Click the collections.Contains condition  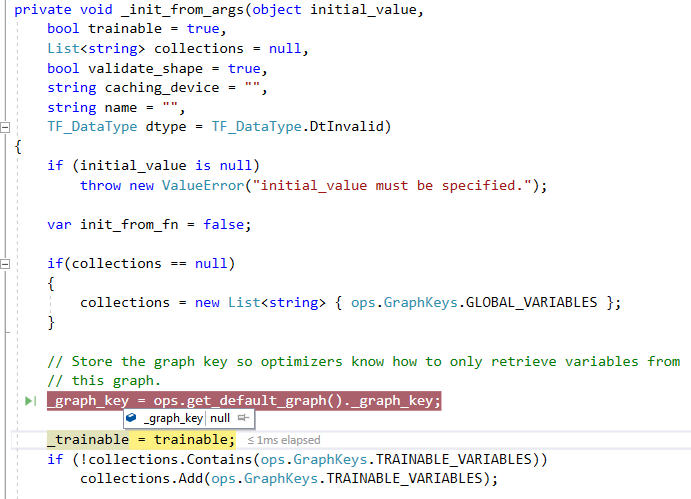coord(310,459)
